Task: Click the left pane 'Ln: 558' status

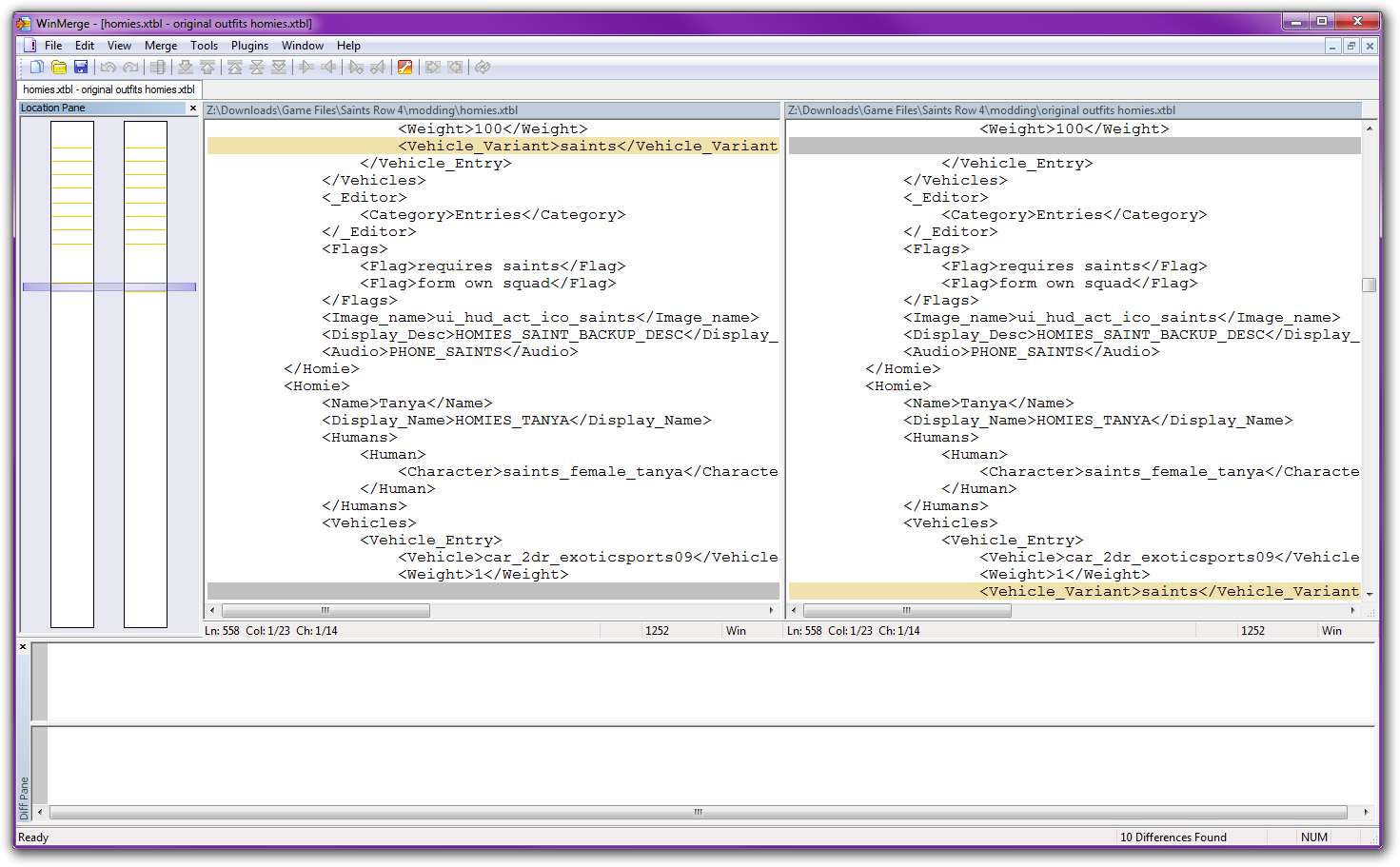Action: tap(223, 631)
